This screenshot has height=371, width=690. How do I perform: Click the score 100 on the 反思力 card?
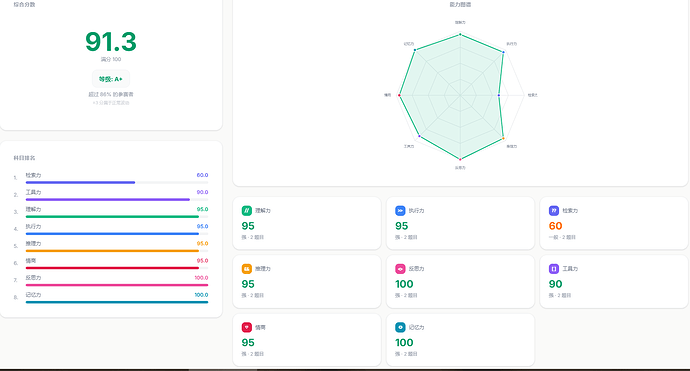pos(404,284)
